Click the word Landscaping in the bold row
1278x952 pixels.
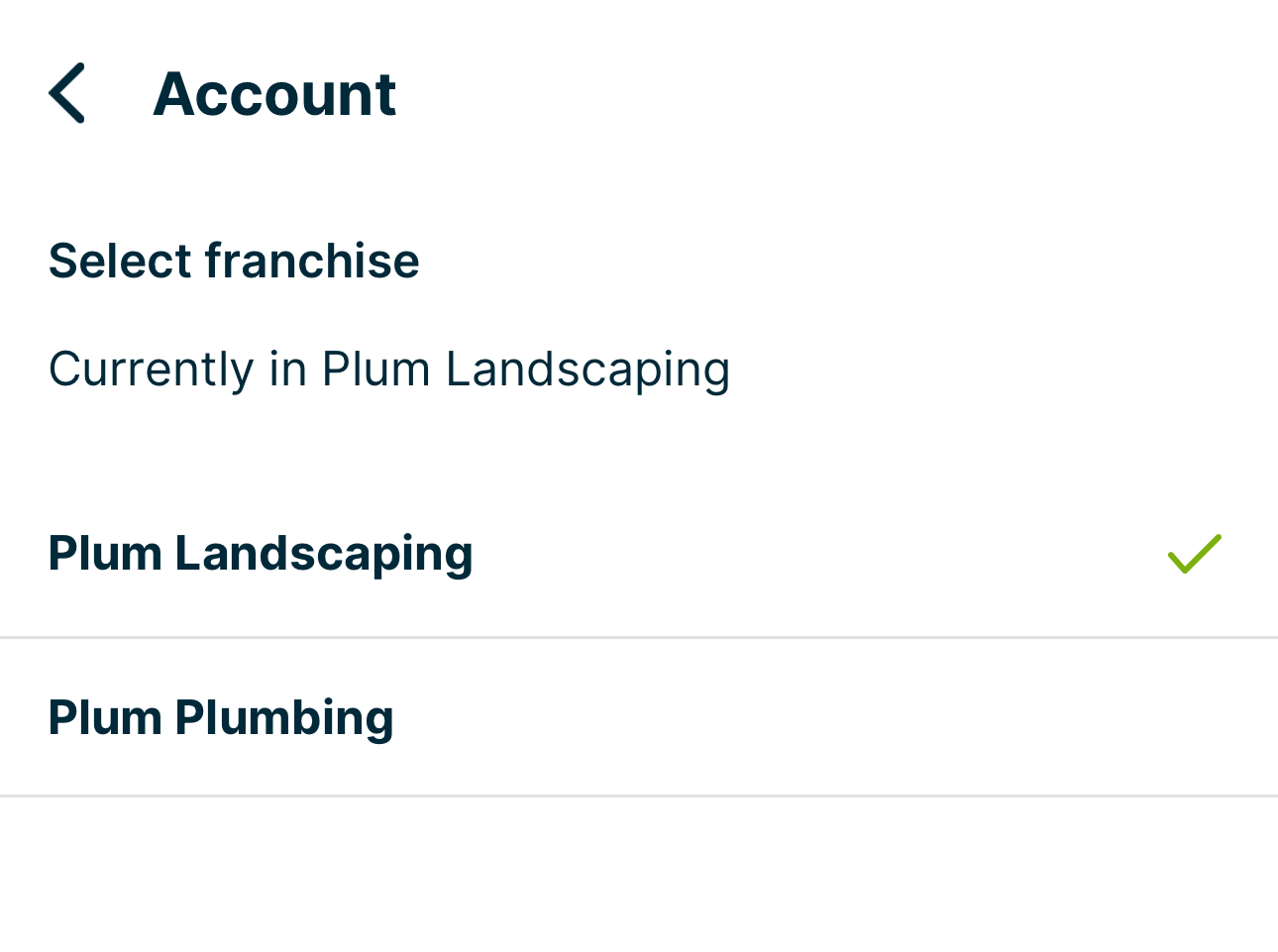(x=324, y=554)
